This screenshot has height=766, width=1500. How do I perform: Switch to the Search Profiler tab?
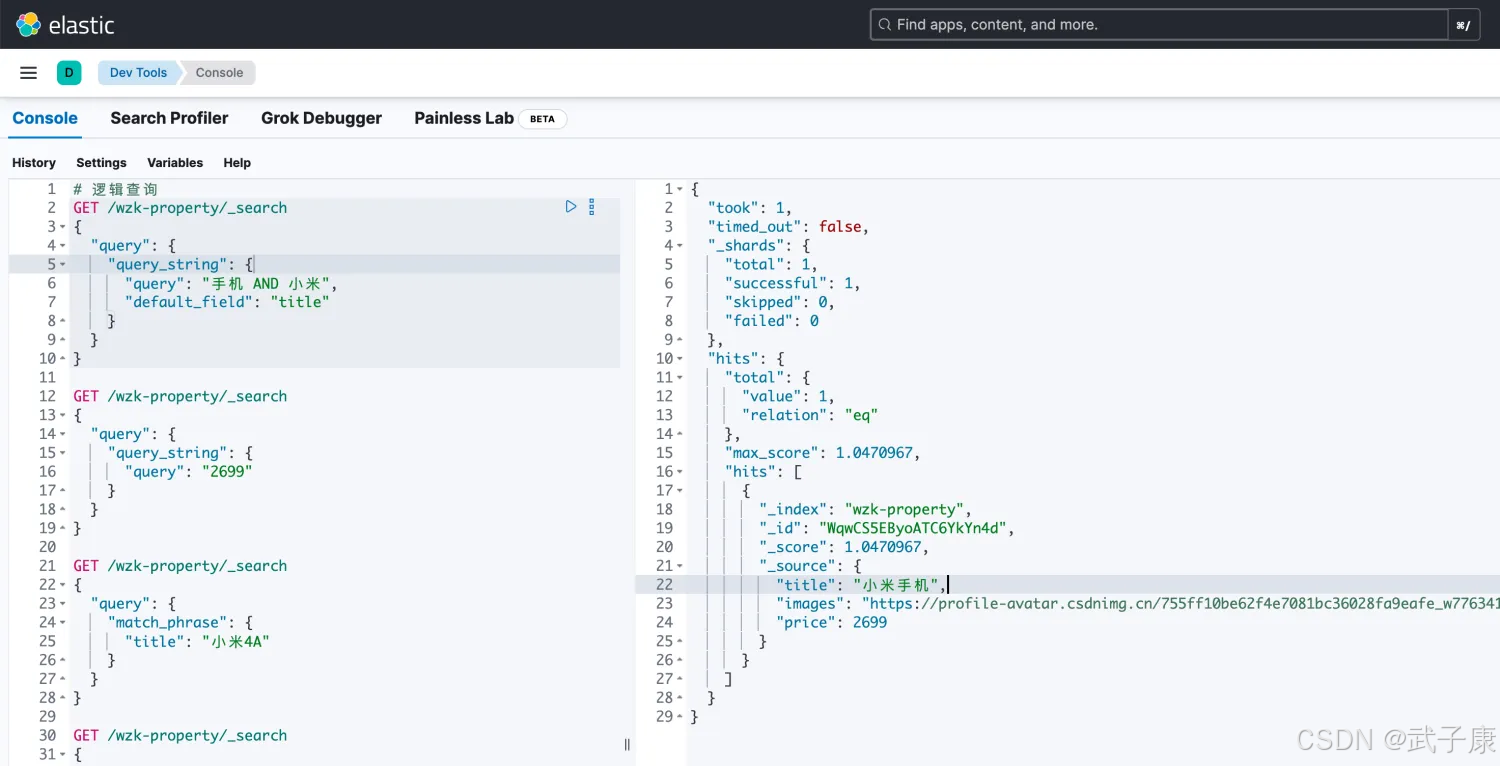pyautogui.click(x=169, y=118)
